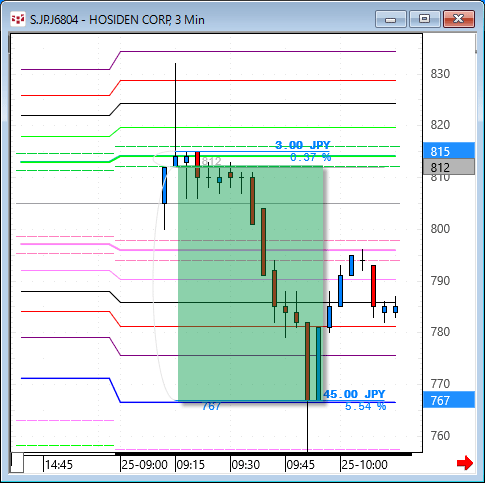
Task: Click the 760 price scale label
Action: 440,436
